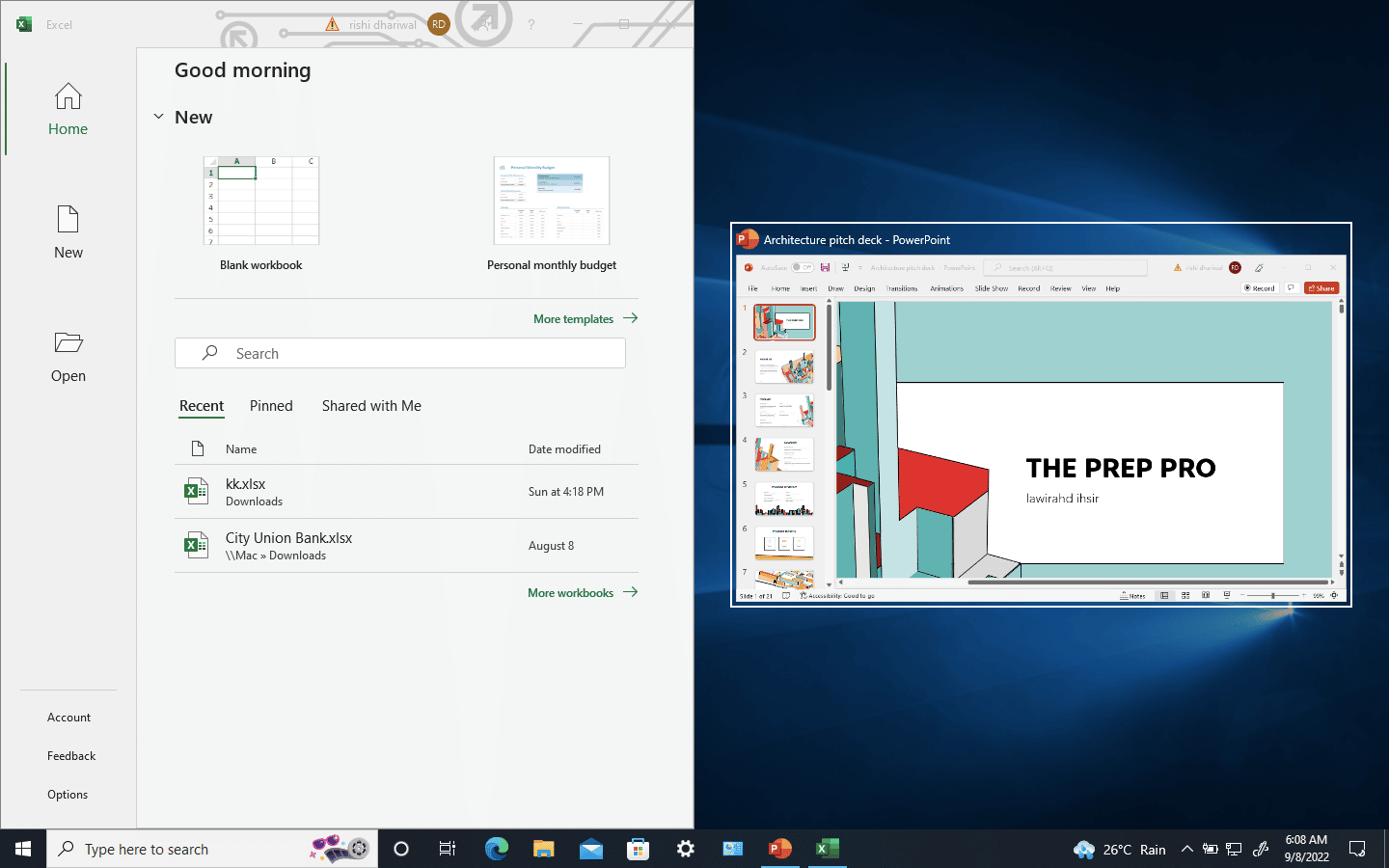Open File Explorer from the taskbar

543,849
